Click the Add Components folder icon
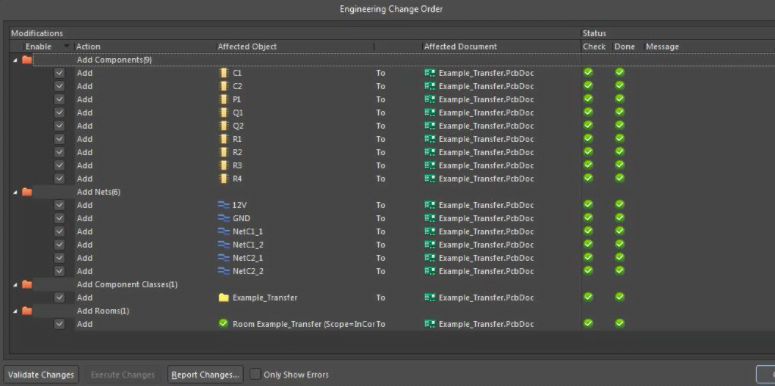The width and height of the screenshot is (775, 386). point(27,60)
